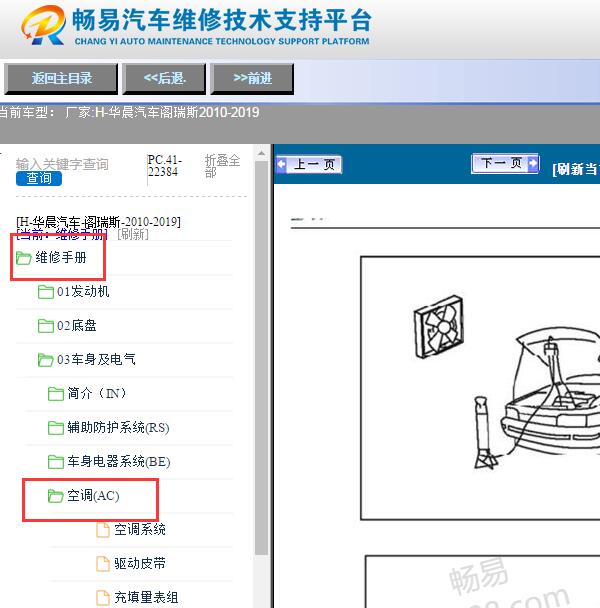Image resolution: width=600 pixels, height=608 pixels.
Task: Focus the 输入关键字查询 search field
Action: (x=62, y=164)
